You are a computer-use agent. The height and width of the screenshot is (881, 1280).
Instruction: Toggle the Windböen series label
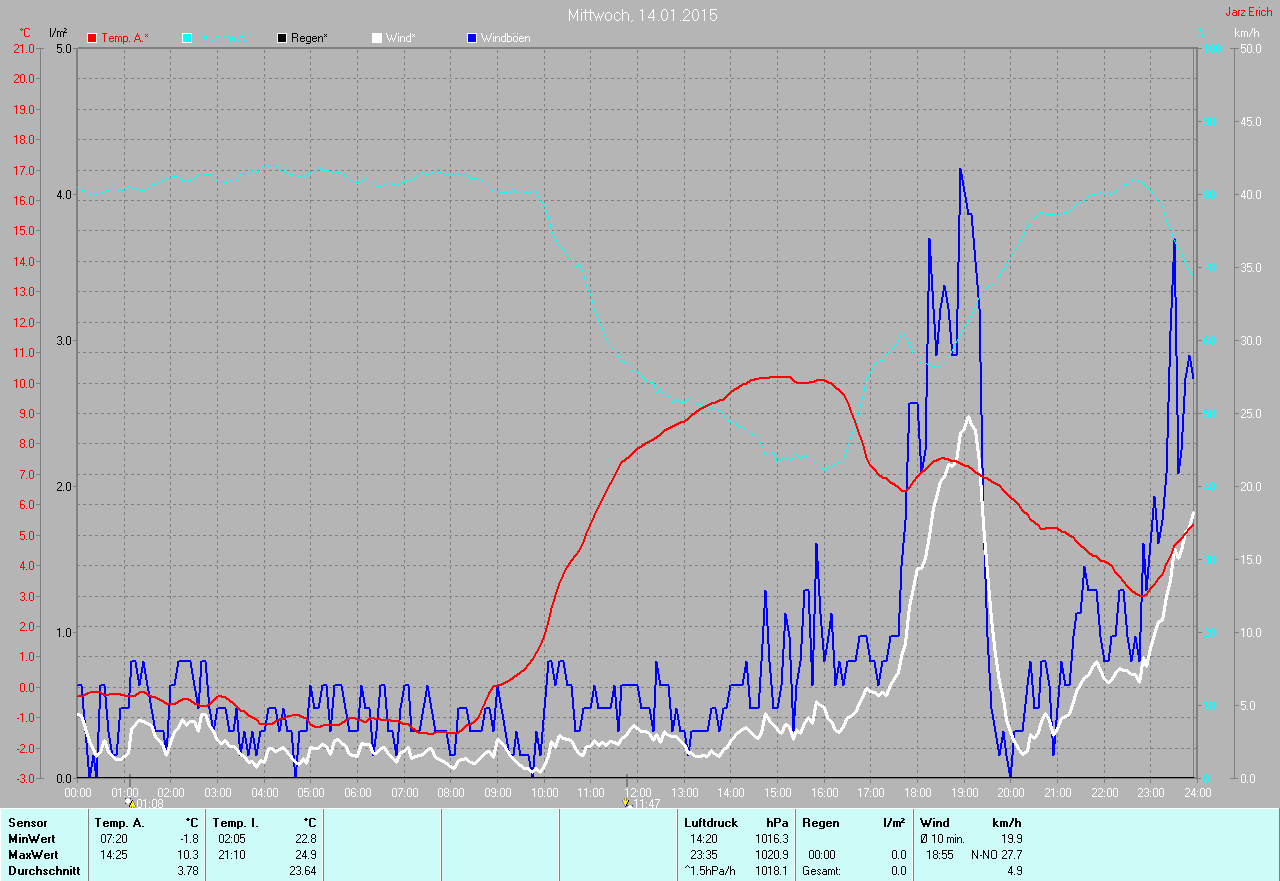pos(505,38)
